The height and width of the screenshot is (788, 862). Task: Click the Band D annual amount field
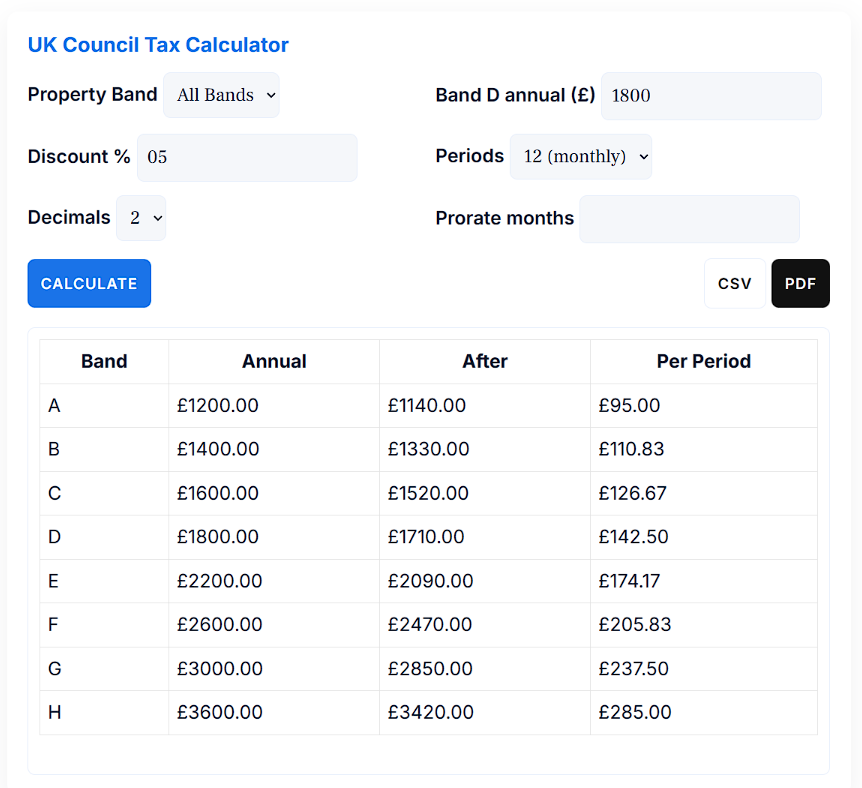coord(710,96)
